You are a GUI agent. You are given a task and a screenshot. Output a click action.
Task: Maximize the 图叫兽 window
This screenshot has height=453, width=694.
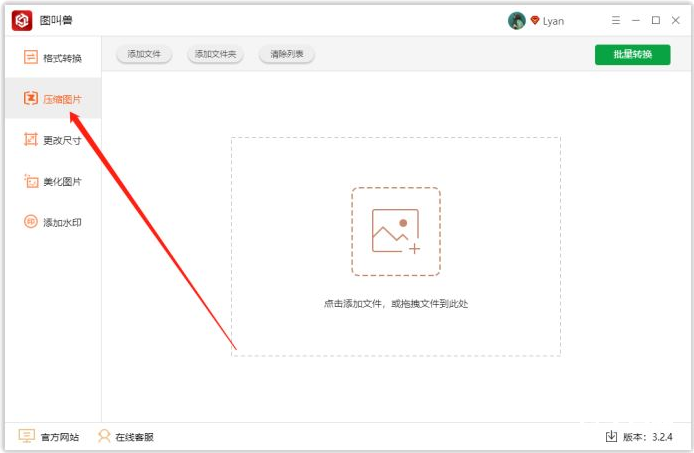(656, 20)
